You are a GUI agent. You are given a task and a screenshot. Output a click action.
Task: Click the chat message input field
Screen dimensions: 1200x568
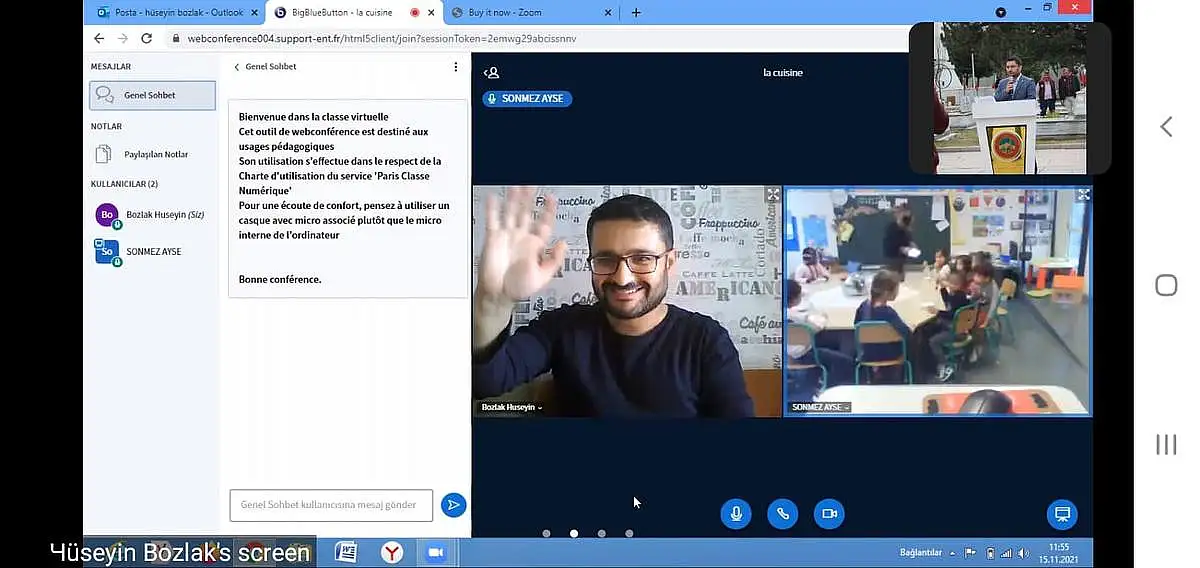point(330,505)
